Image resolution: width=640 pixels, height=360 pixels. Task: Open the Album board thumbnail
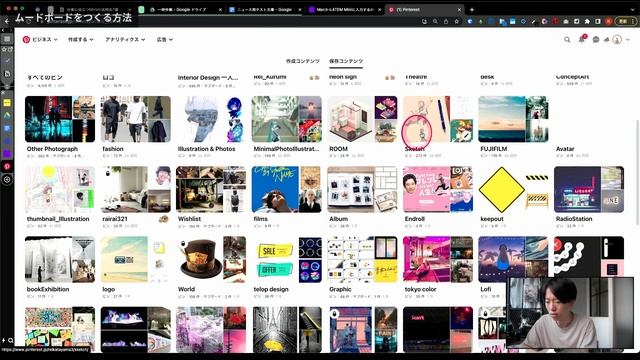point(362,189)
